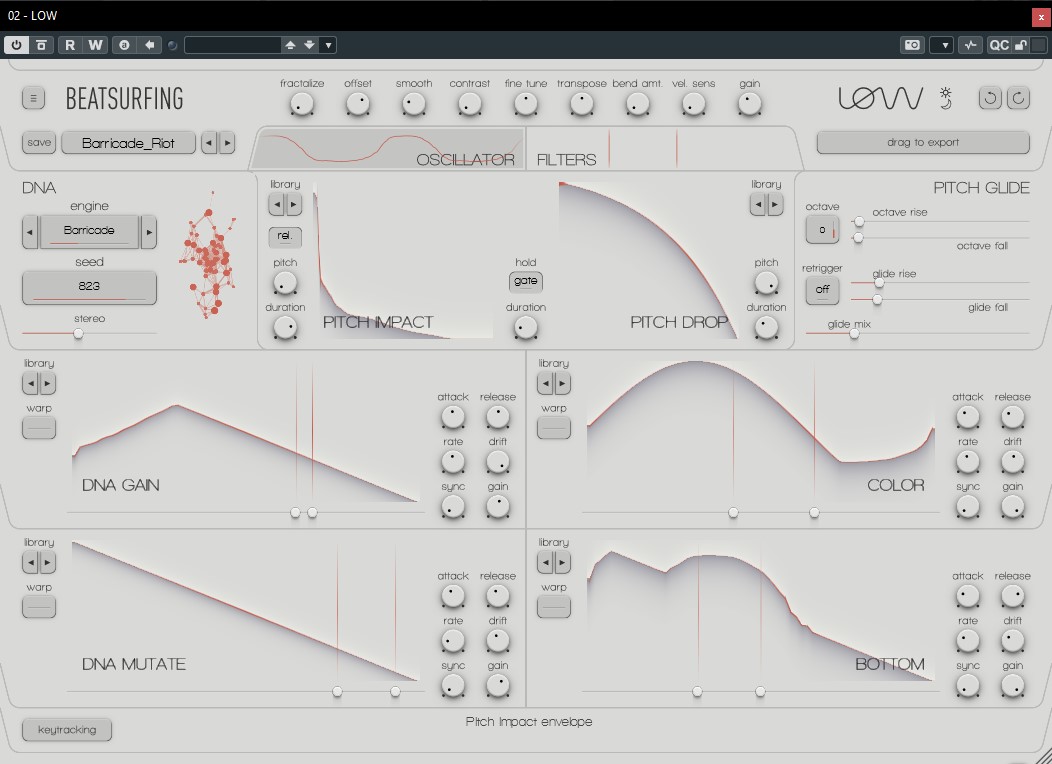Open the BEATSURFING hamburger menu
The width and height of the screenshot is (1052, 764).
click(33, 98)
